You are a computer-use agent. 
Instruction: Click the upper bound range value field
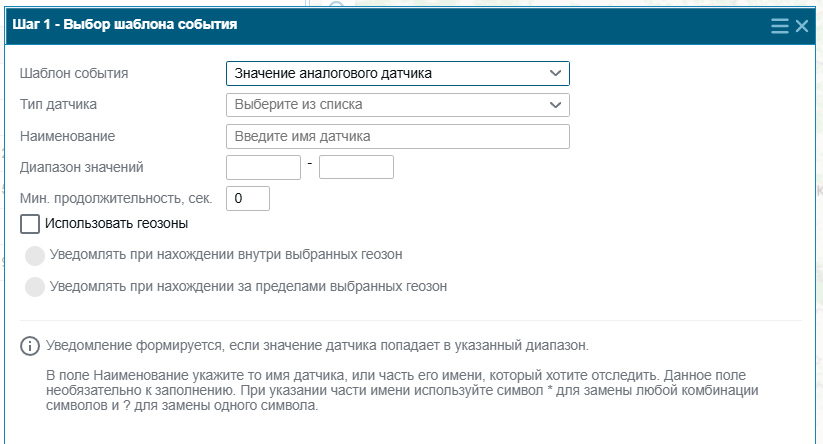coord(356,167)
